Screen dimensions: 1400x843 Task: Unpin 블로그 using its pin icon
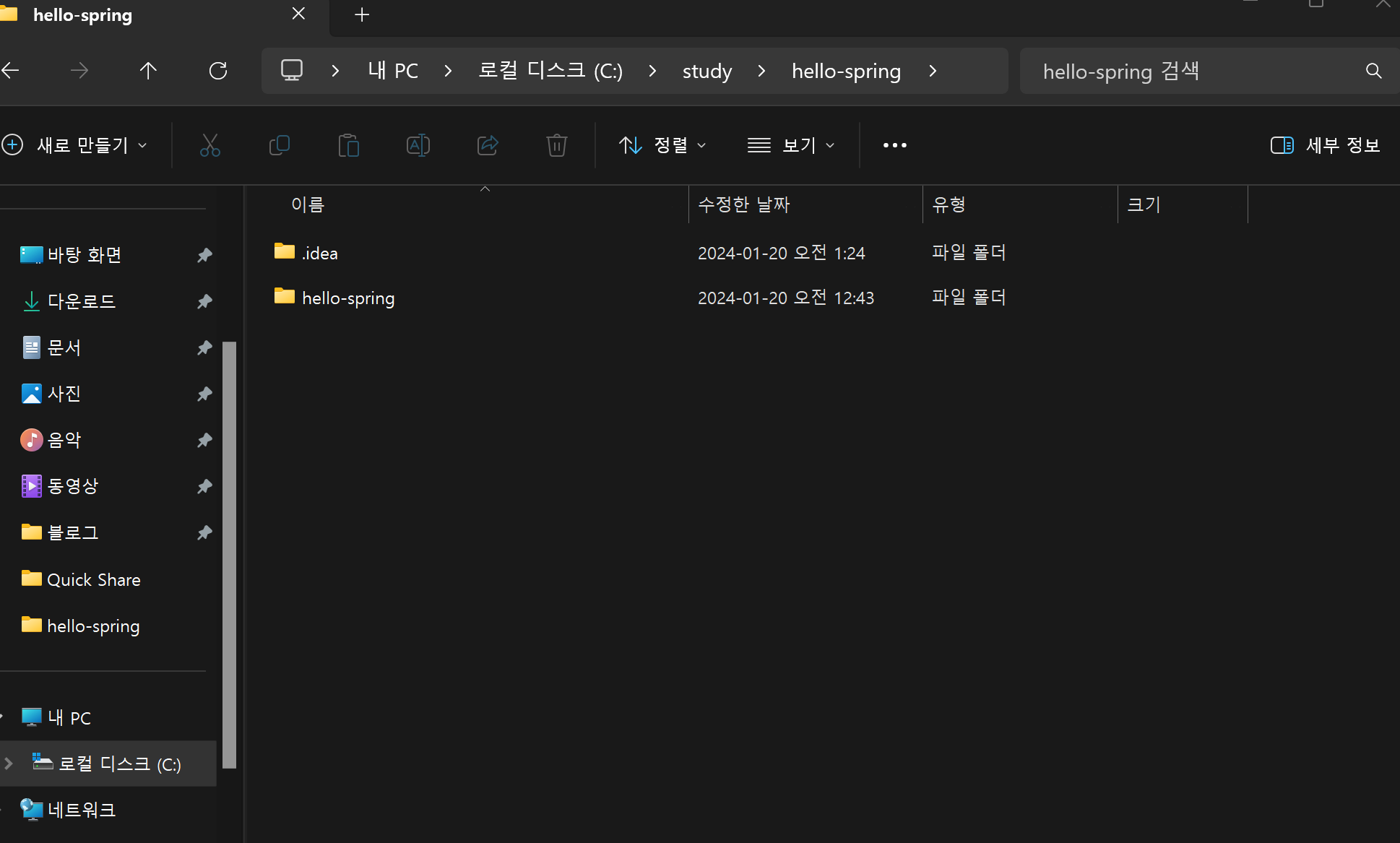coord(204,532)
